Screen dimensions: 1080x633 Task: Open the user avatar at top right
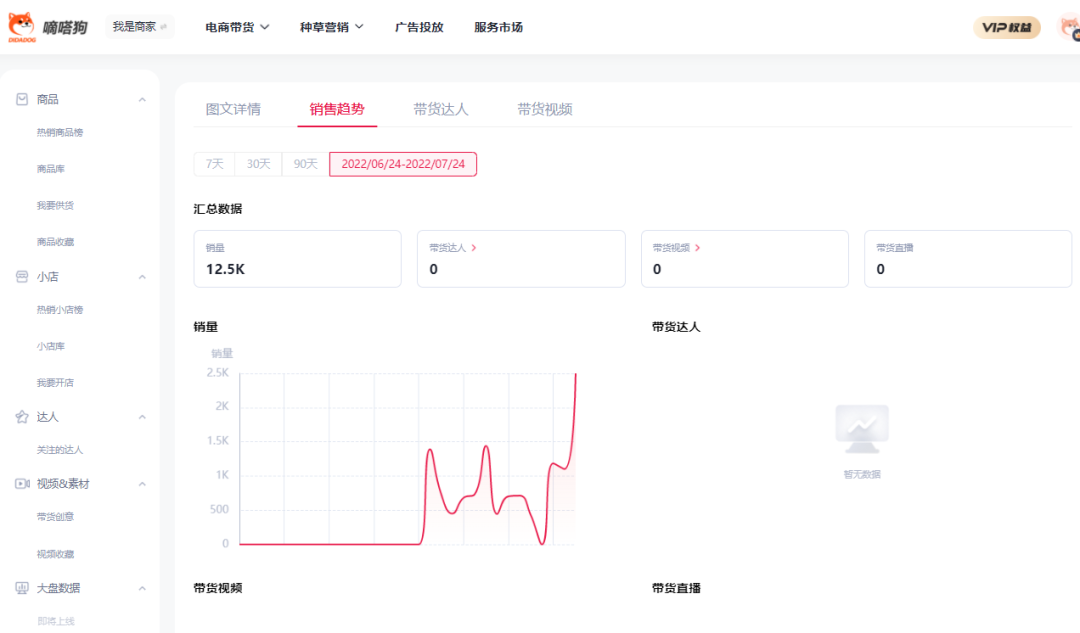[x=1069, y=28]
